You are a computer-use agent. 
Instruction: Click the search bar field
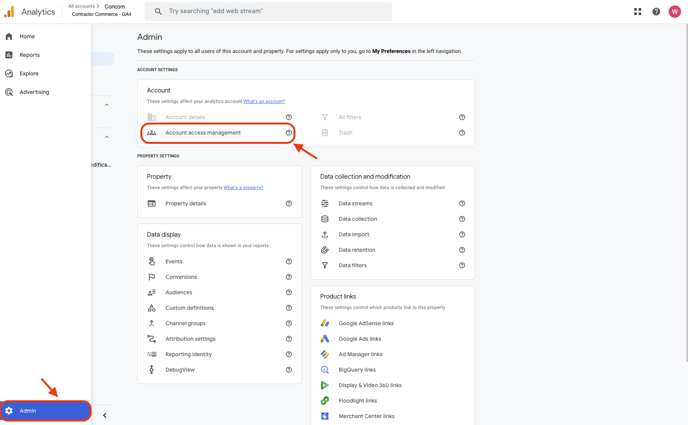268,11
